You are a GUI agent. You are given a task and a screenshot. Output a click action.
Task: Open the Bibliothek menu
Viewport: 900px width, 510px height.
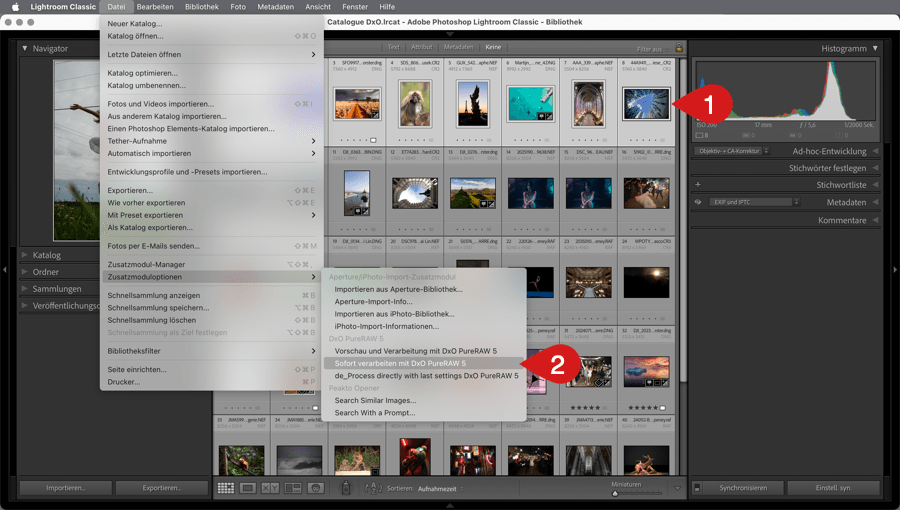(x=201, y=7)
